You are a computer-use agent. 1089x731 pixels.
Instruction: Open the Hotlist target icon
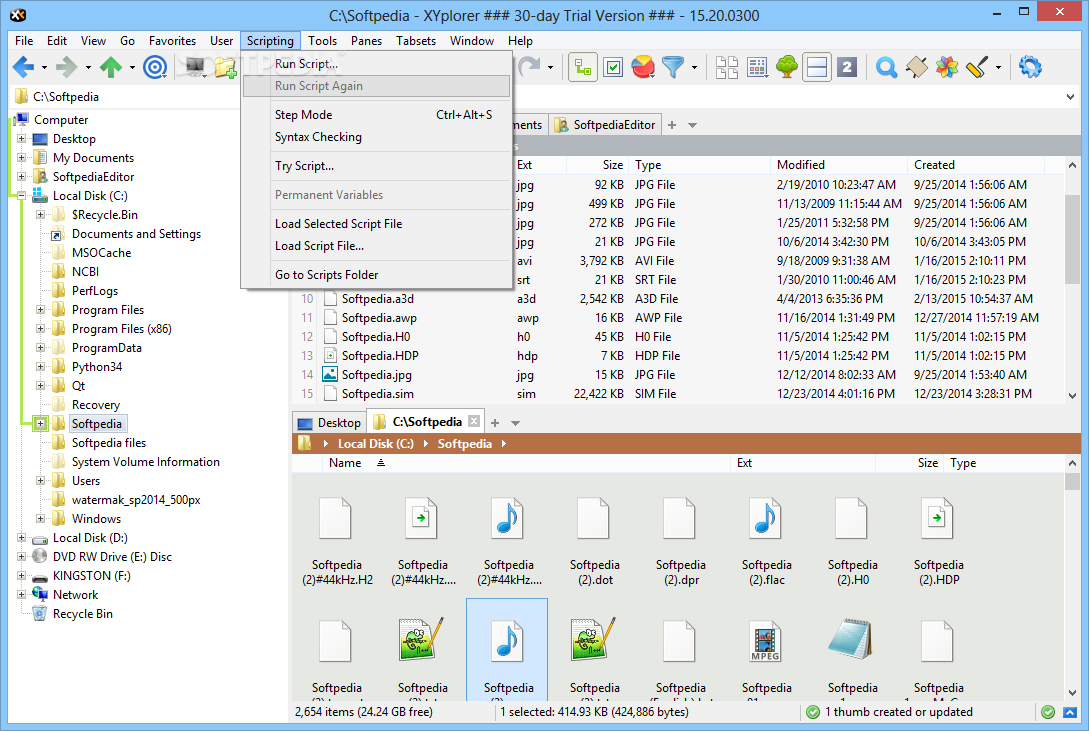click(155, 67)
